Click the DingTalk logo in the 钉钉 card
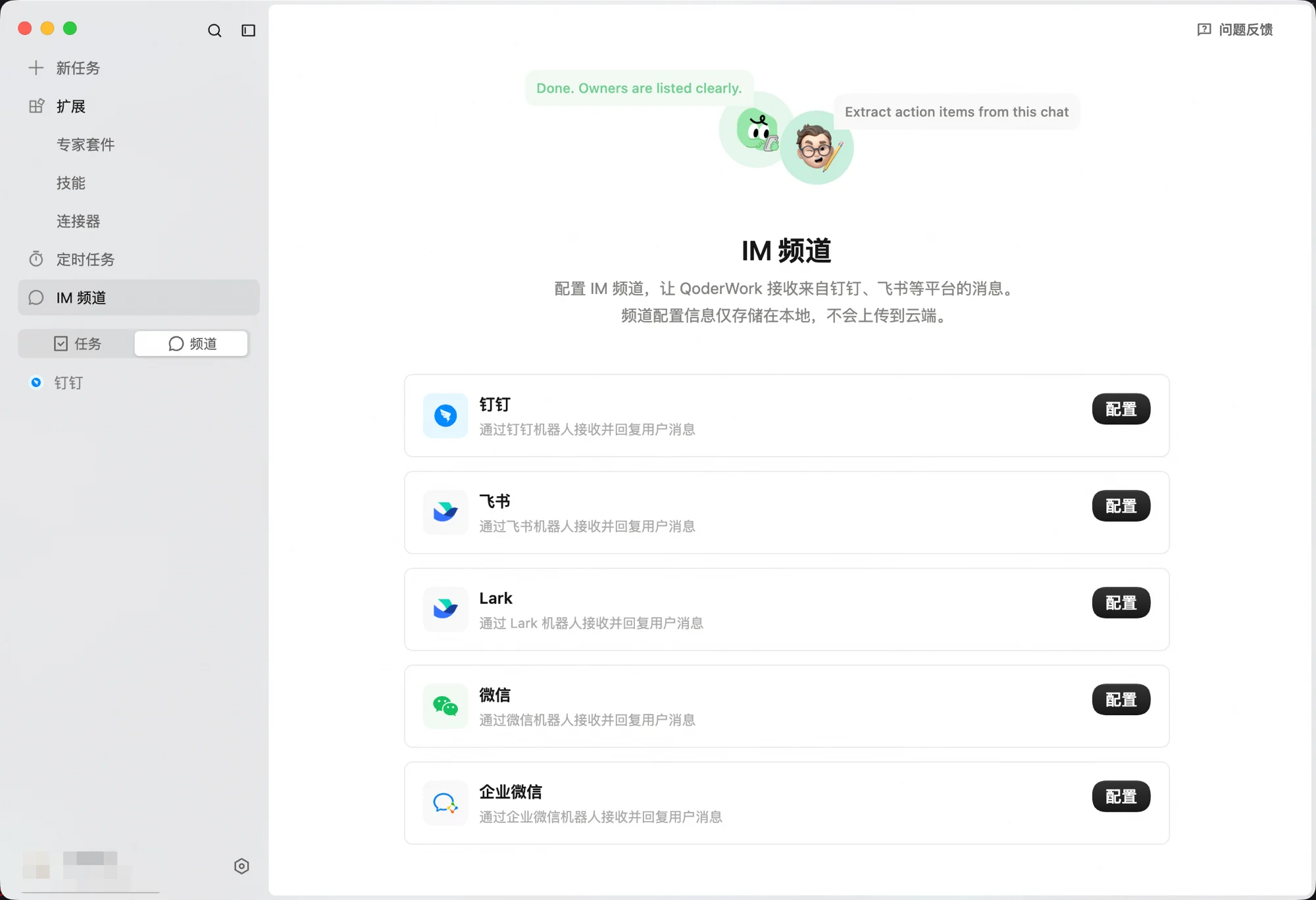Image resolution: width=1316 pixels, height=900 pixels. pyautogui.click(x=445, y=416)
